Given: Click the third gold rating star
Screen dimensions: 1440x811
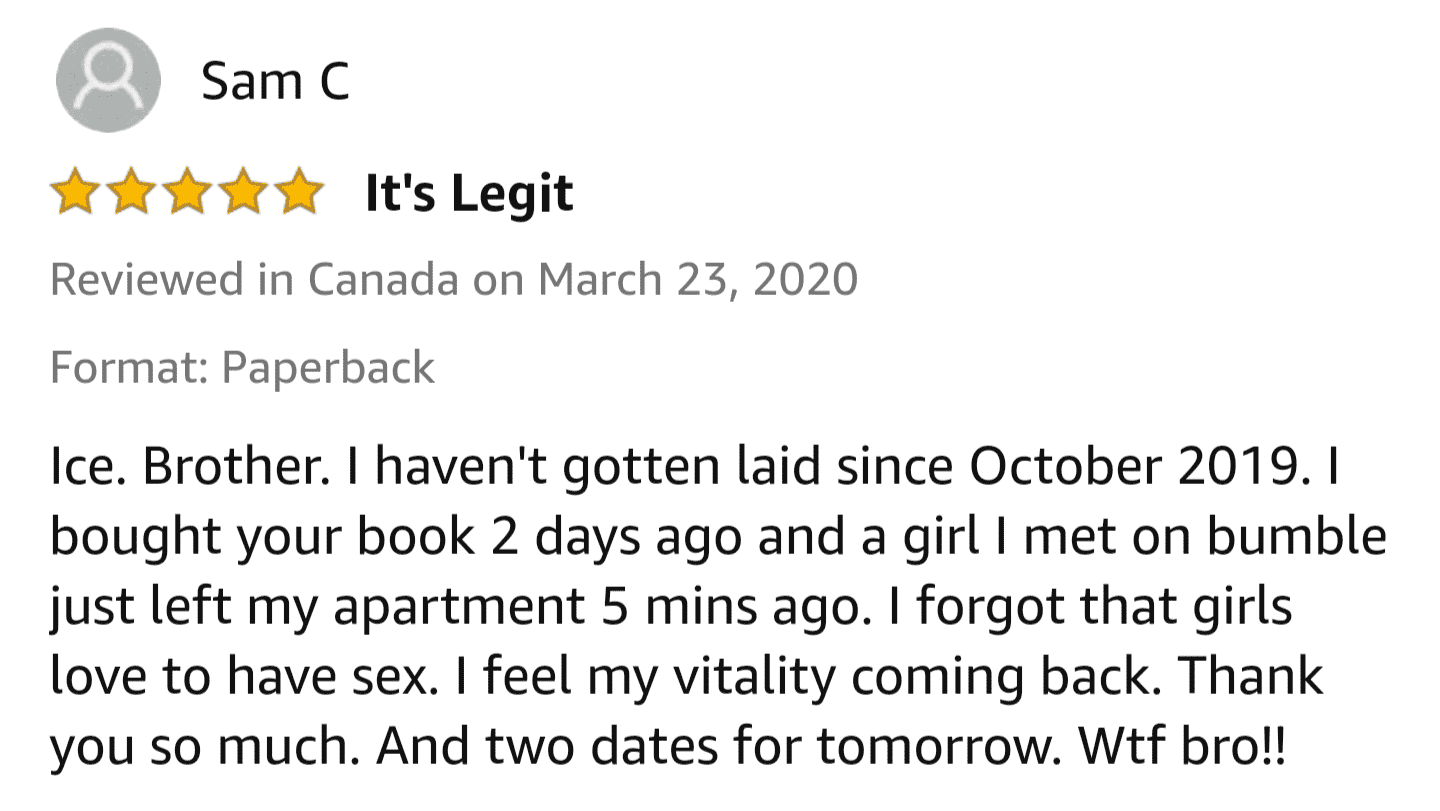Looking at the screenshot, I should point(185,193).
